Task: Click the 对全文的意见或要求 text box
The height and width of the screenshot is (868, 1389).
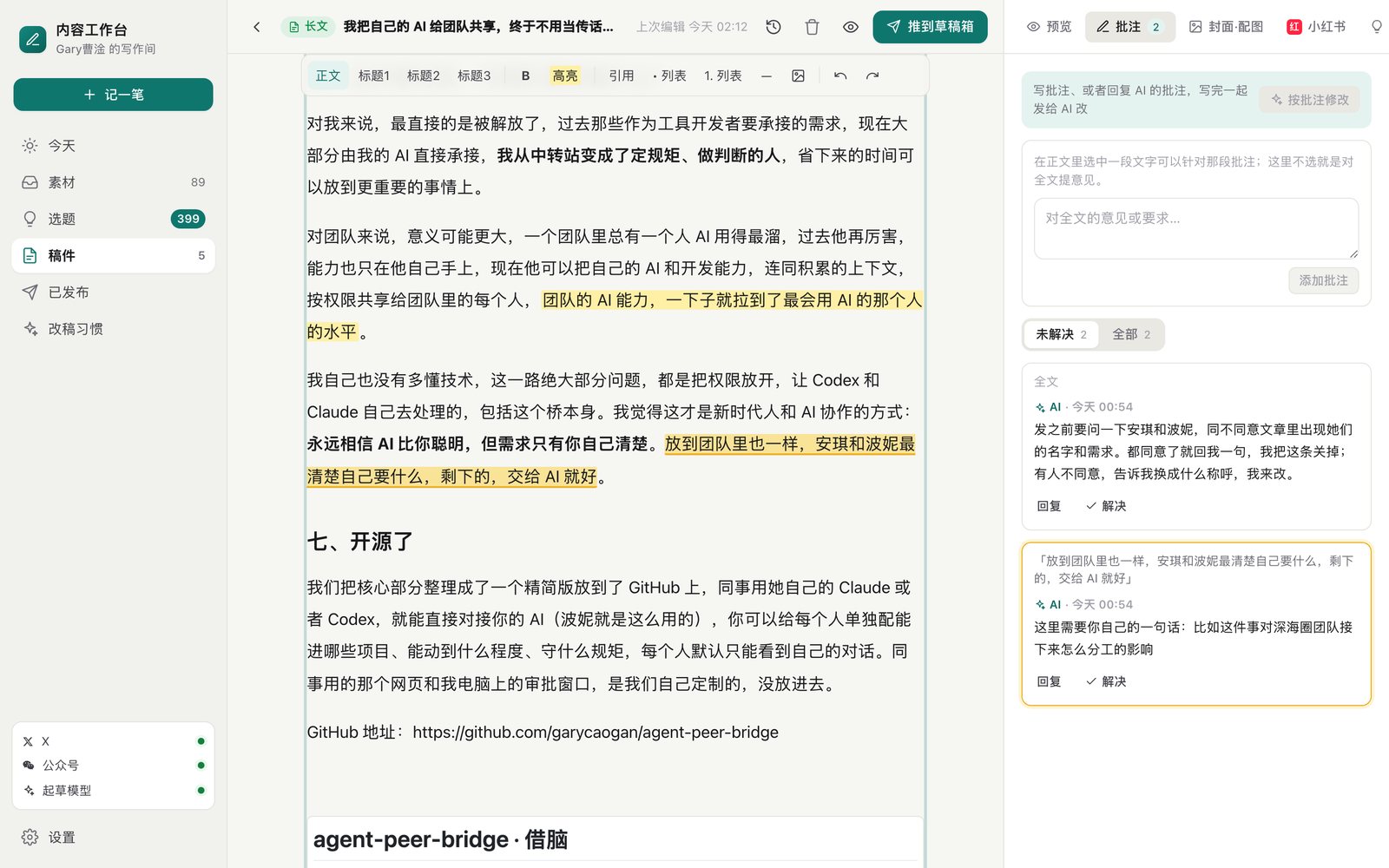Action: pyautogui.click(x=1196, y=228)
